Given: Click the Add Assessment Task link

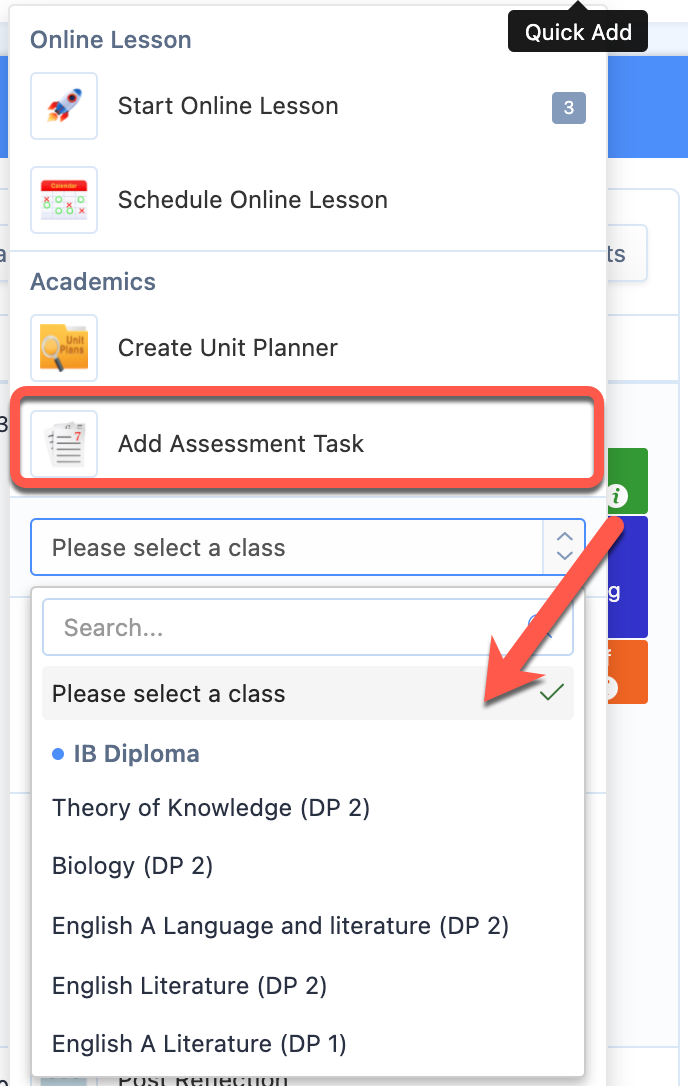Looking at the screenshot, I should coord(240,443).
